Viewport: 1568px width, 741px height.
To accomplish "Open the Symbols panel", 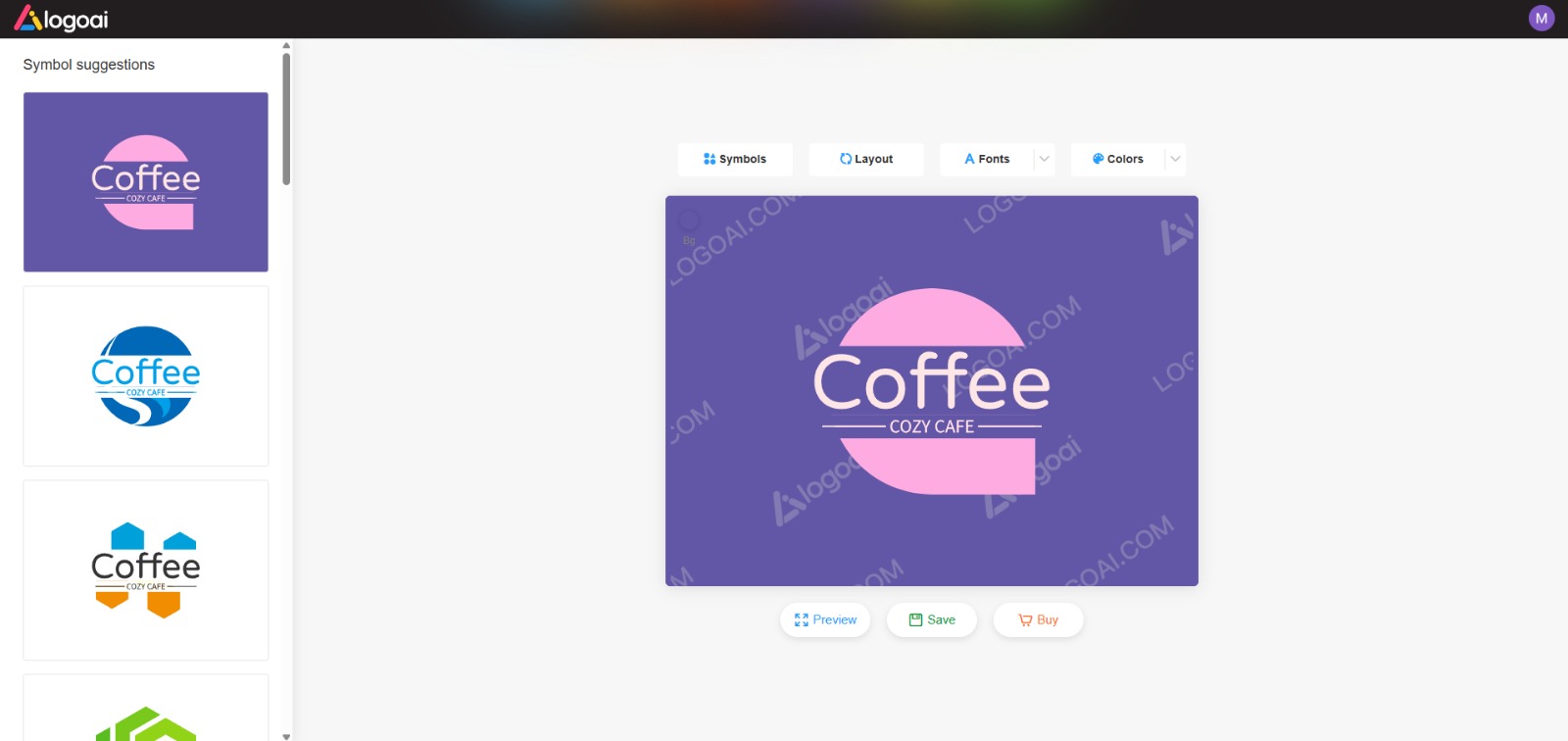I will (x=735, y=159).
